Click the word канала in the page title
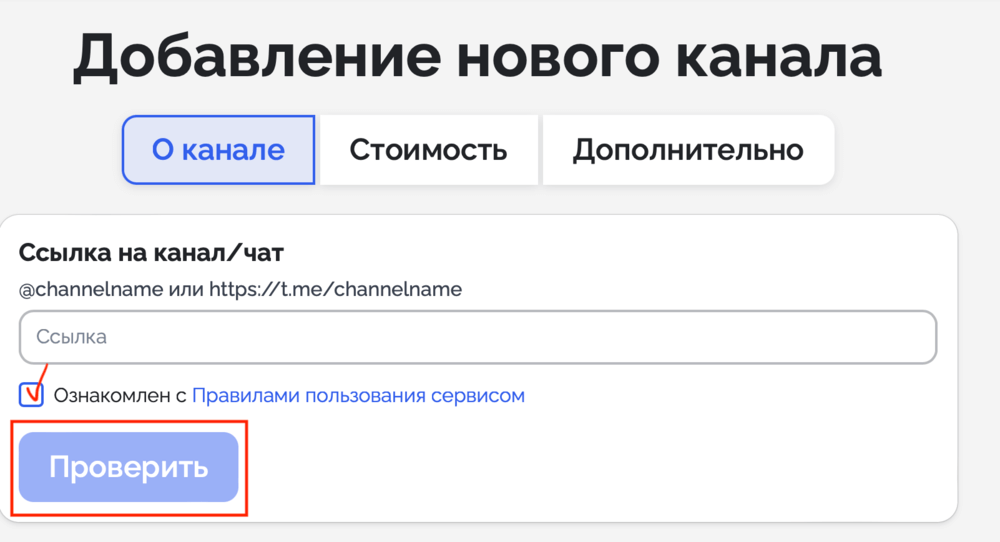This screenshot has width=1000, height=542. click(779, 57)
